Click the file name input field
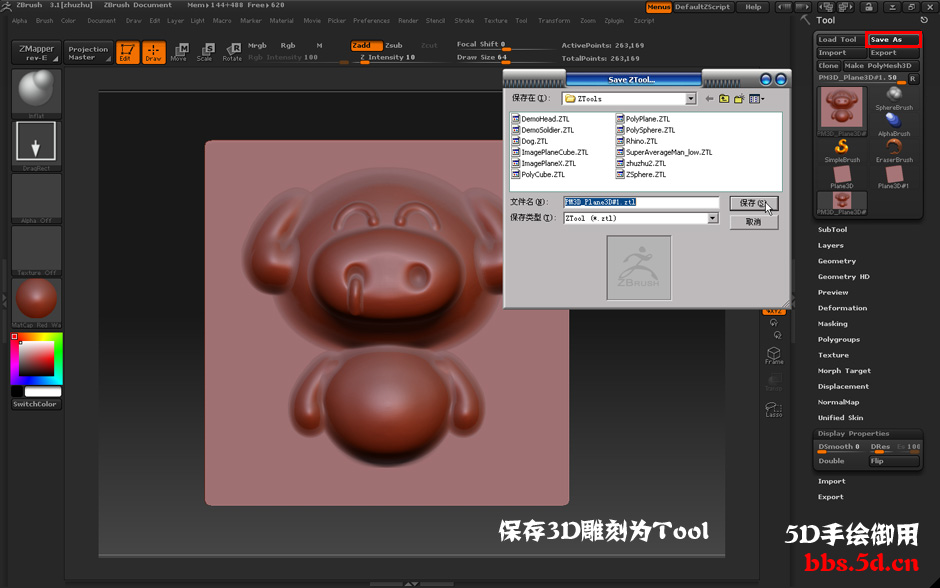This screenshot has width=940, height=588. click(641, 202)
